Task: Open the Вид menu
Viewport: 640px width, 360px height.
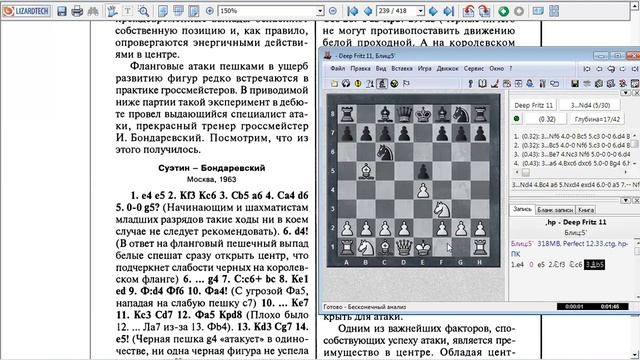Action: coord(381,69)
